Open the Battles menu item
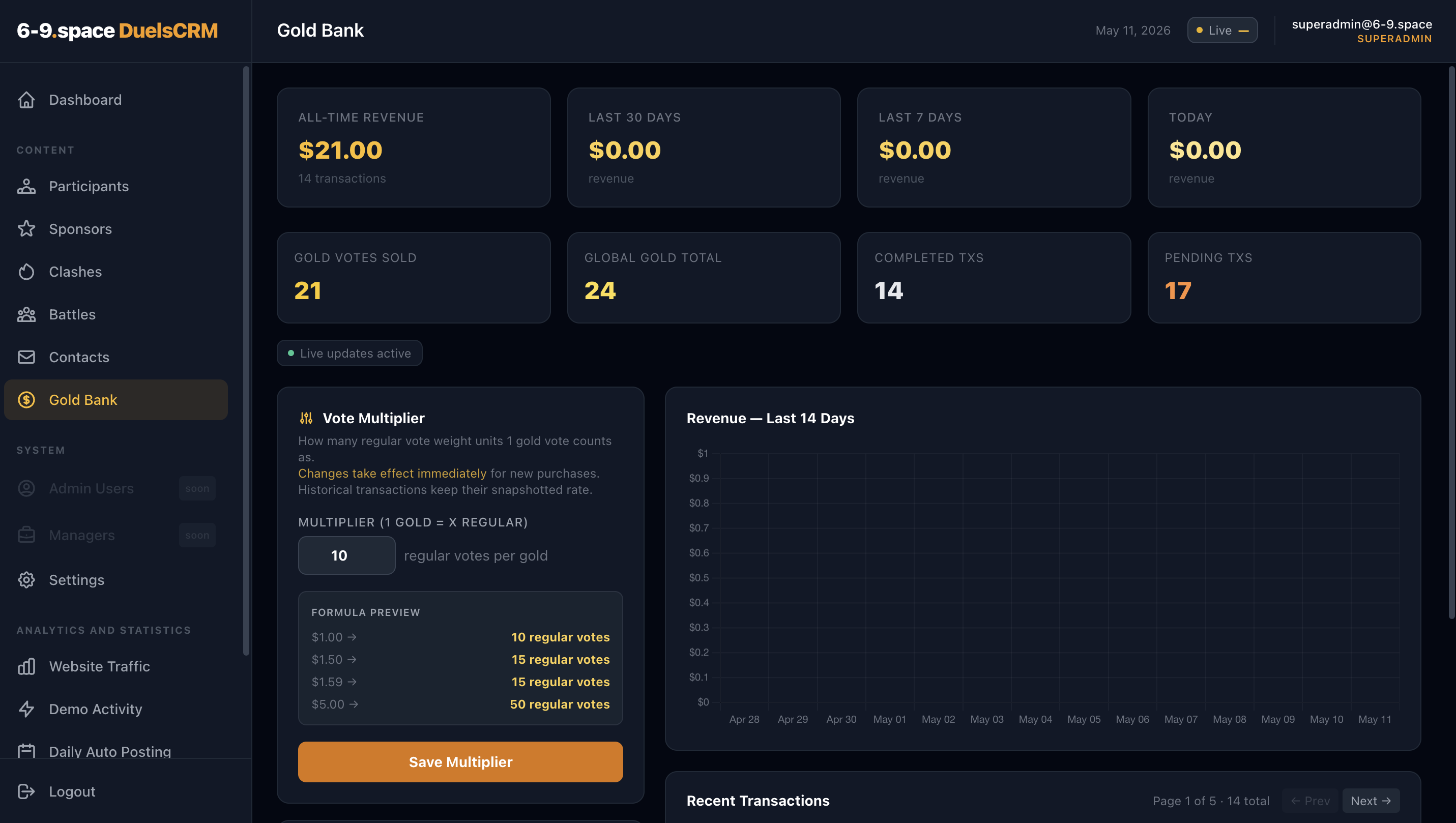The height and width of the screenshot is (823, 1456). pos(116,314)
